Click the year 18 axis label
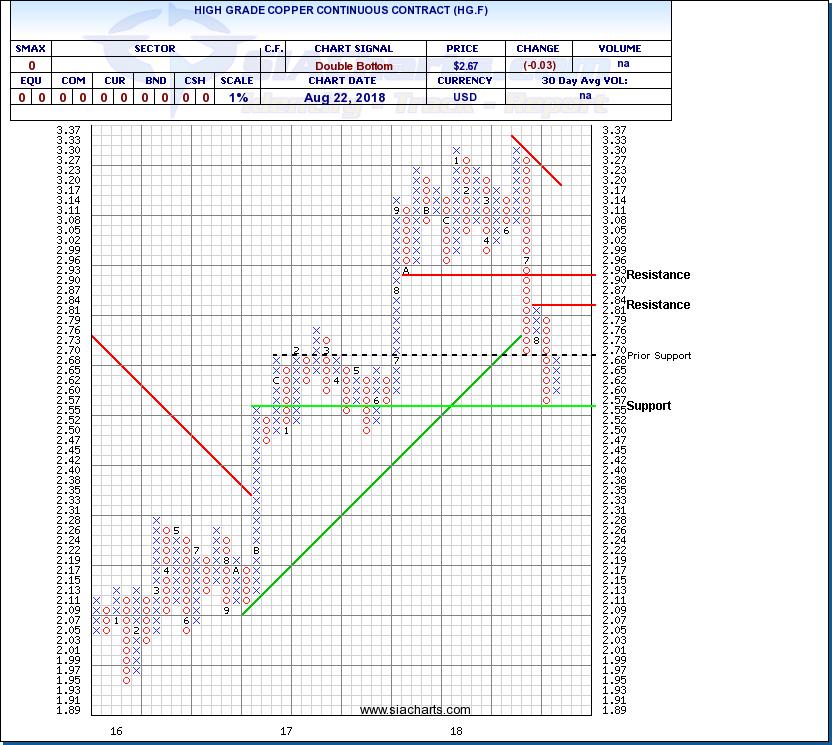832x745 pixels. [456, 731]
